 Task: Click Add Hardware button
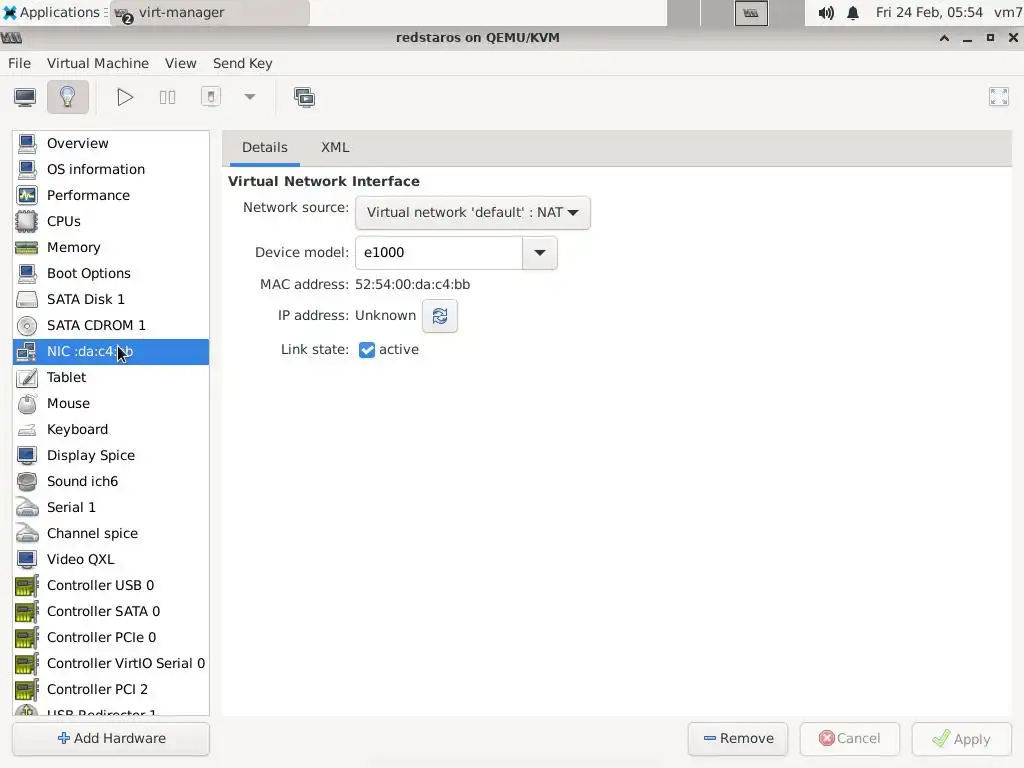coord(111,739)
